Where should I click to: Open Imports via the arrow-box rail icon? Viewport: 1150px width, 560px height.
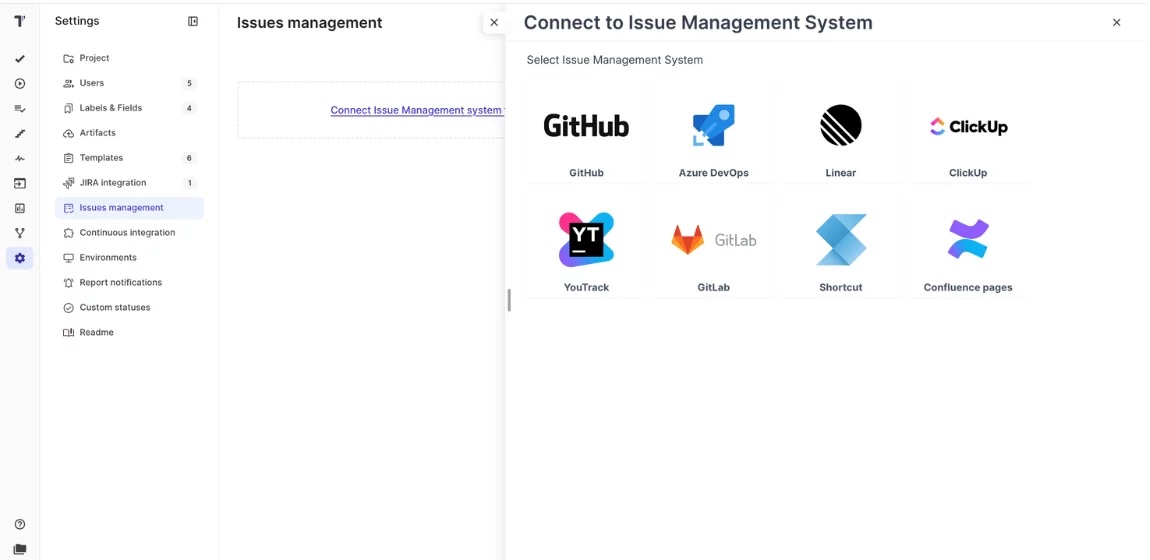(x=20, y=183)
